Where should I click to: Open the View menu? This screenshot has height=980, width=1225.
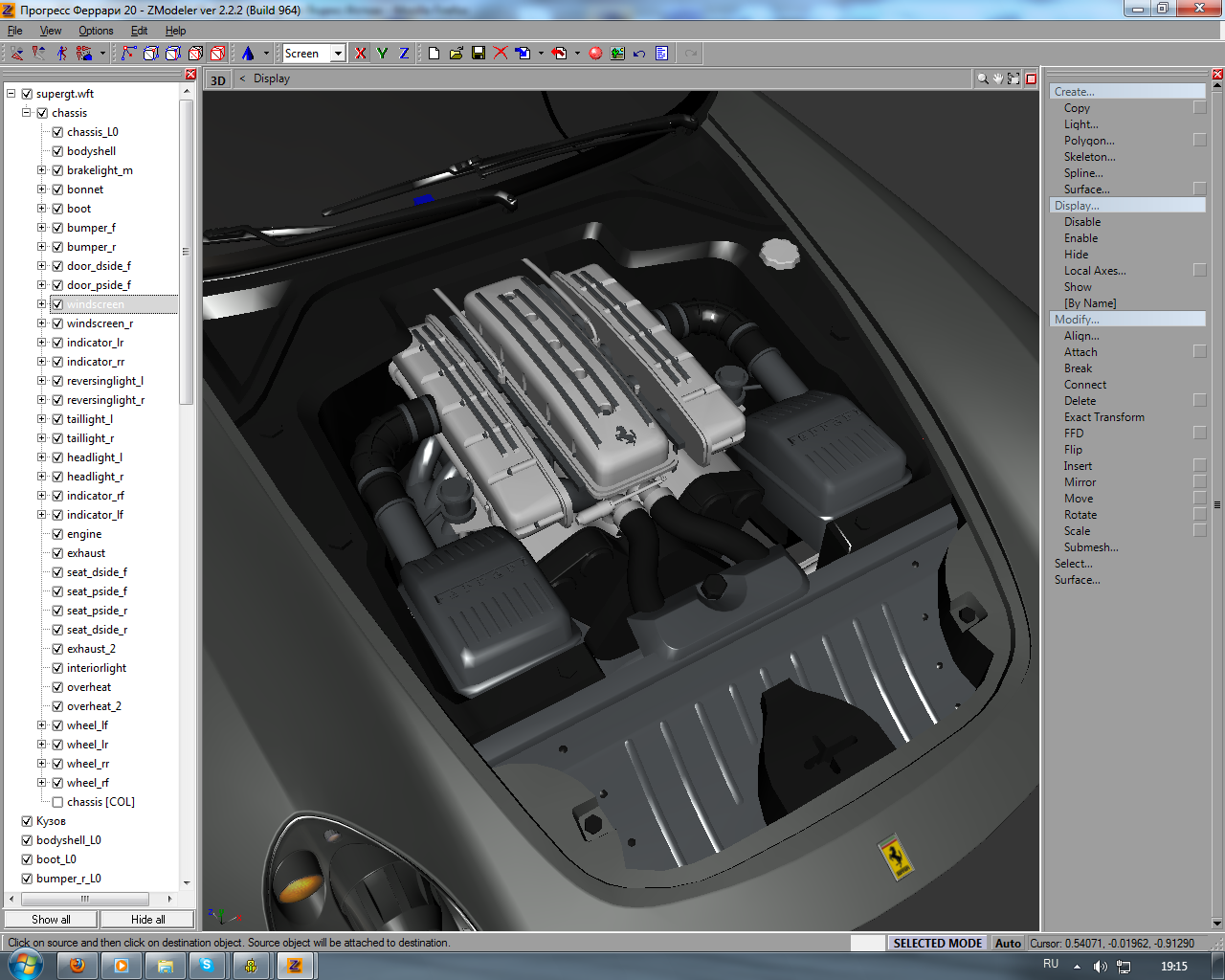click(51, 31)
